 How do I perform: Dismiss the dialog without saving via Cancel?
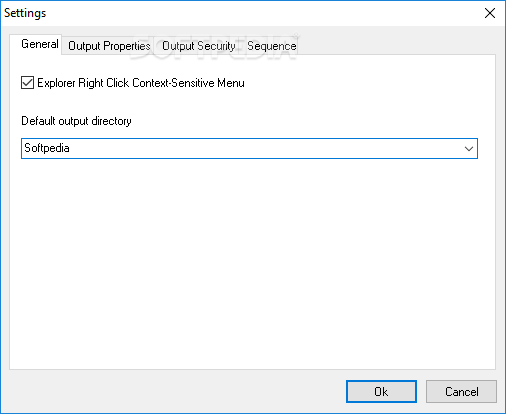pos(462,391)
